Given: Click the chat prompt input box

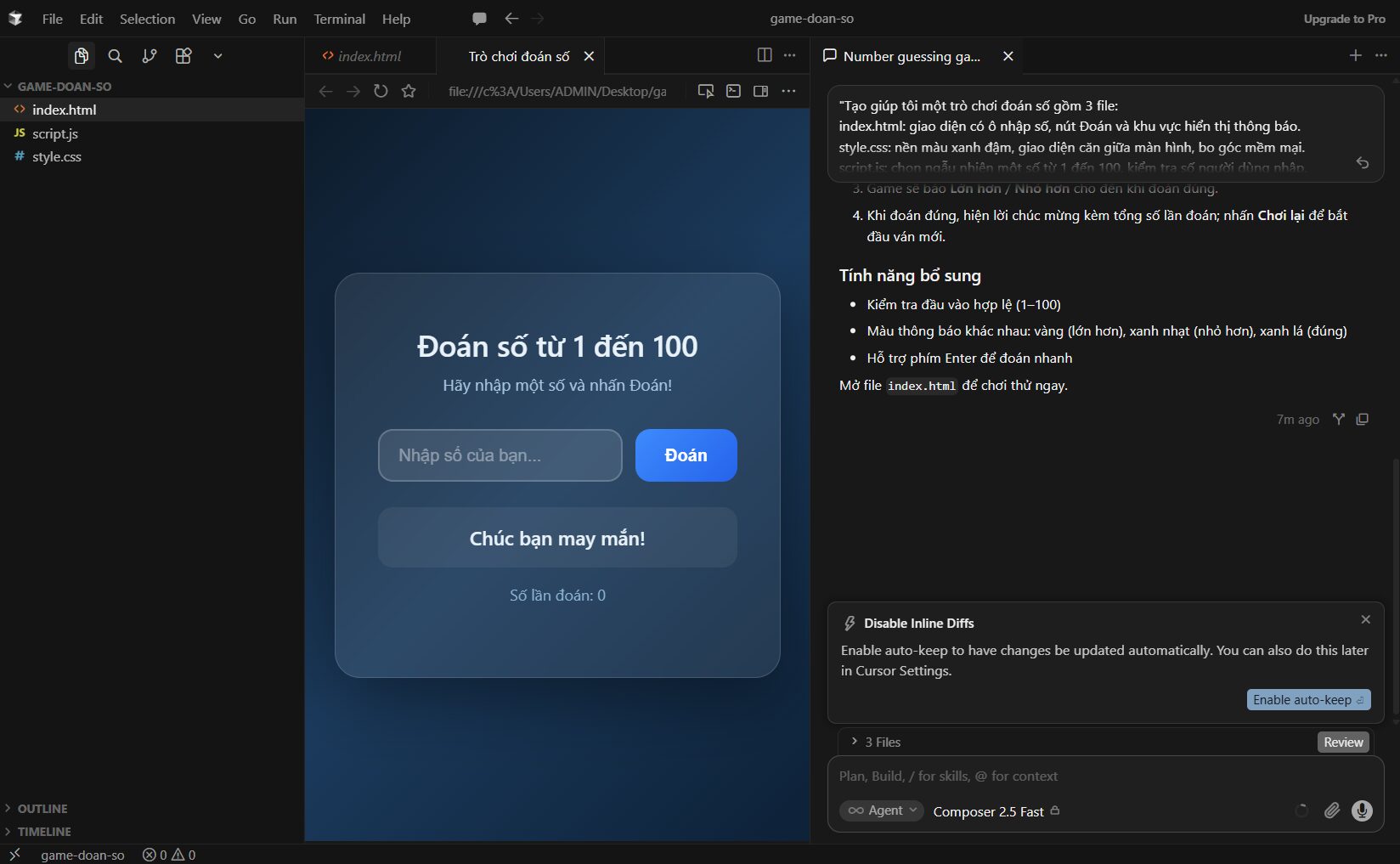Looking at the screenshot, I should (1104, 776).
